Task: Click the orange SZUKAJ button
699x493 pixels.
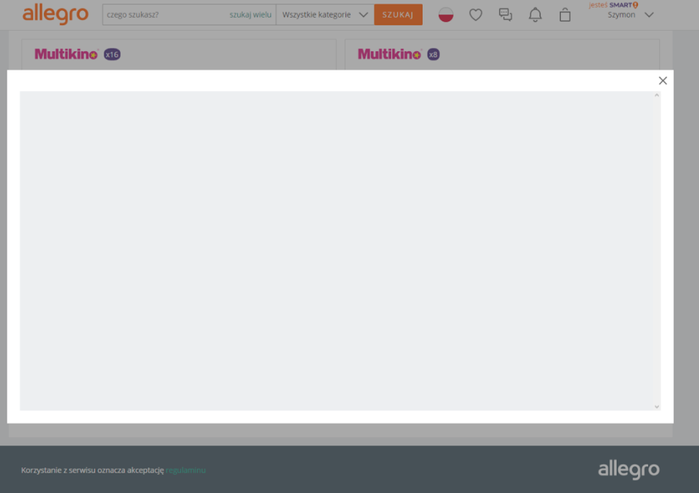Action: click(398, 15)
